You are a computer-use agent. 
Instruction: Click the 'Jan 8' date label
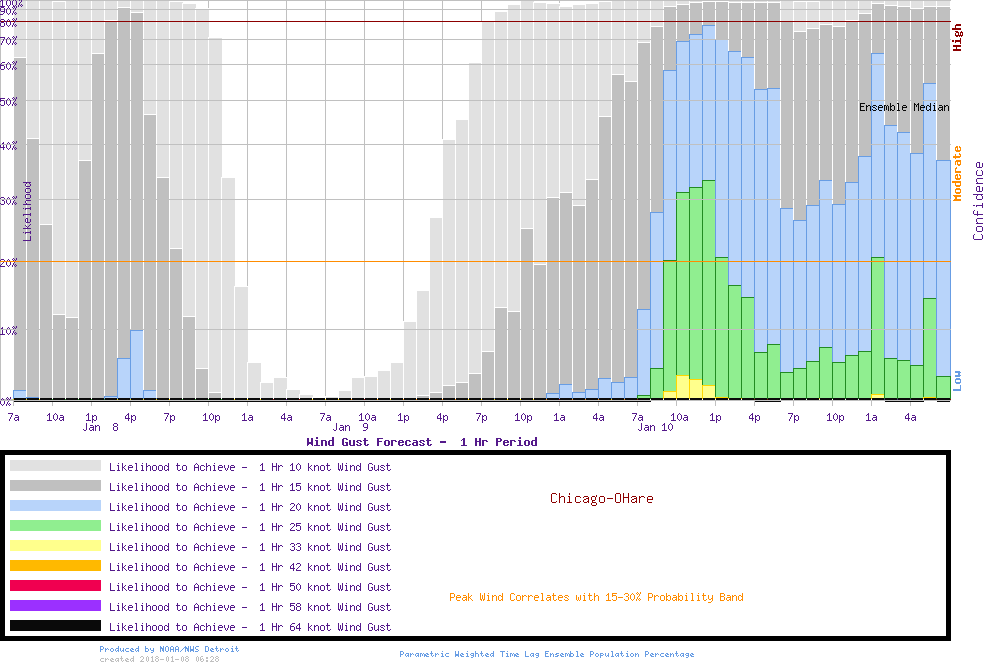pos(101,428)
